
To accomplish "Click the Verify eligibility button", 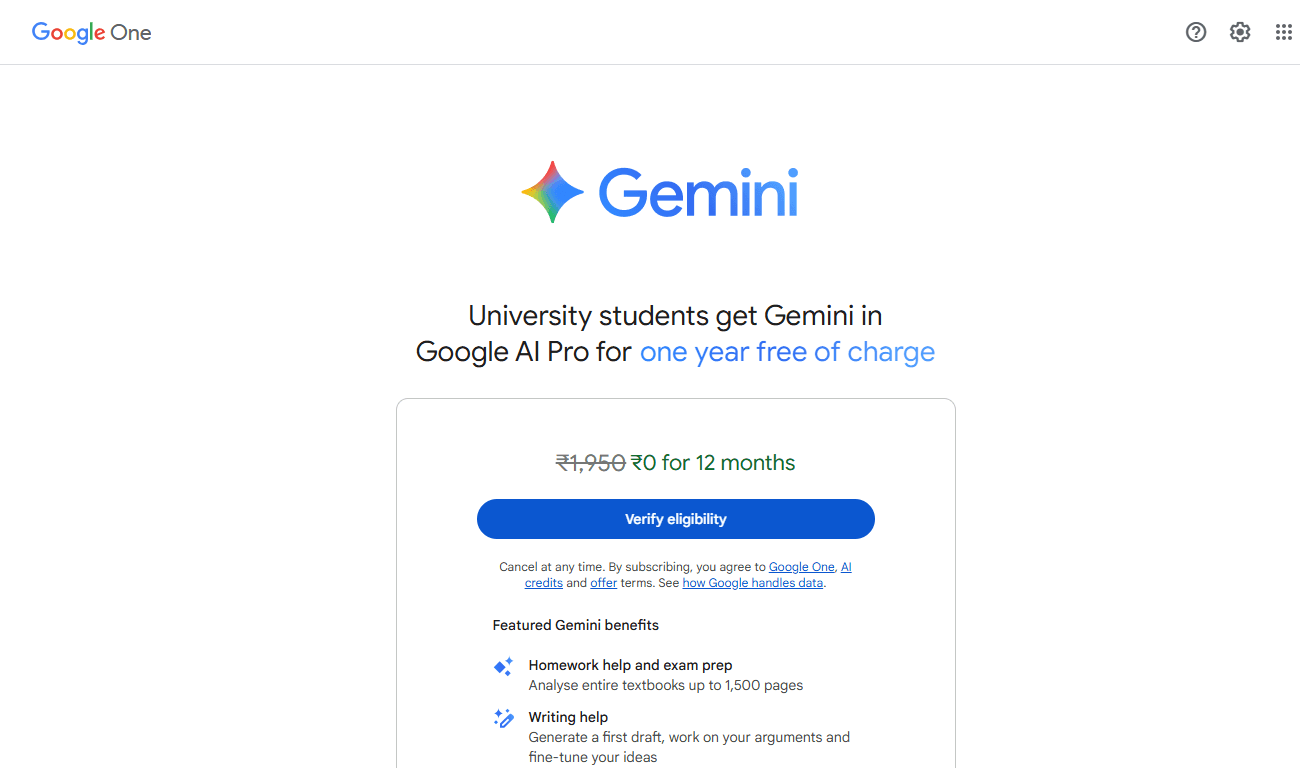I will (676, 519).
